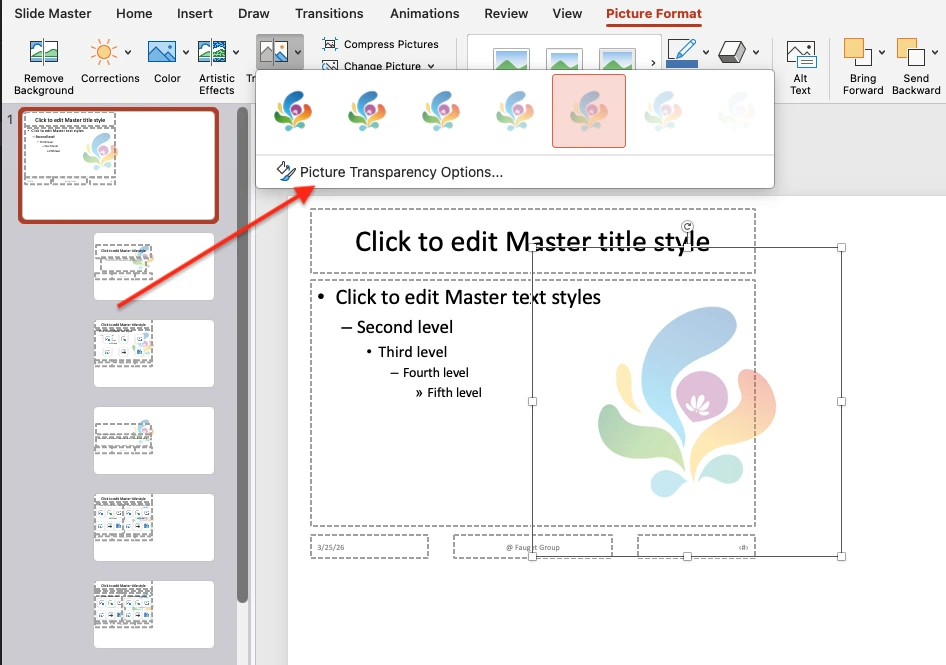The image size is (946, 665).
Task: Open the Picture Border dropdown arrow
Action: coord(706,52)
